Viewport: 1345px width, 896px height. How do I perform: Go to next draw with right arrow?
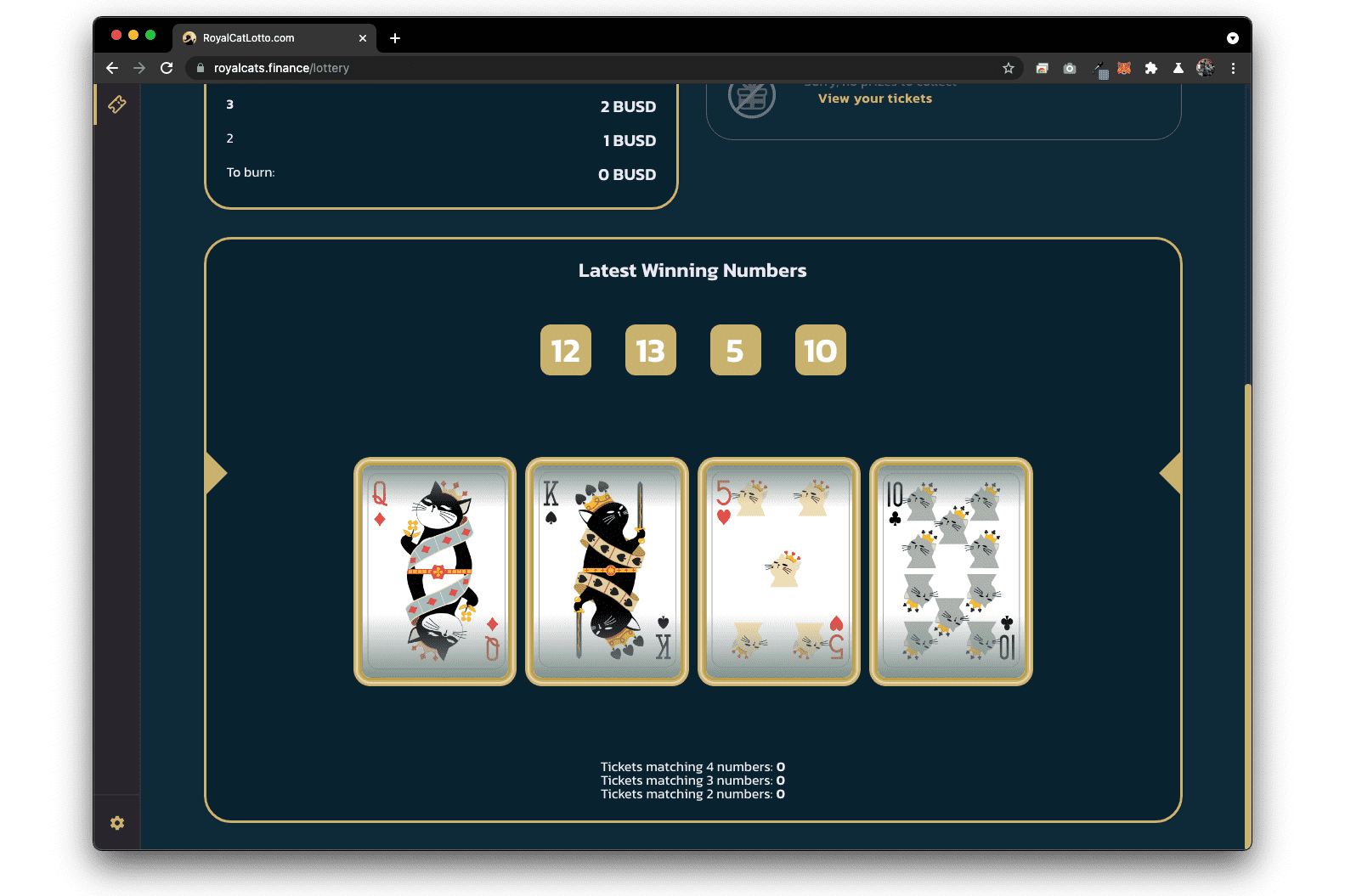(1171, 473)
